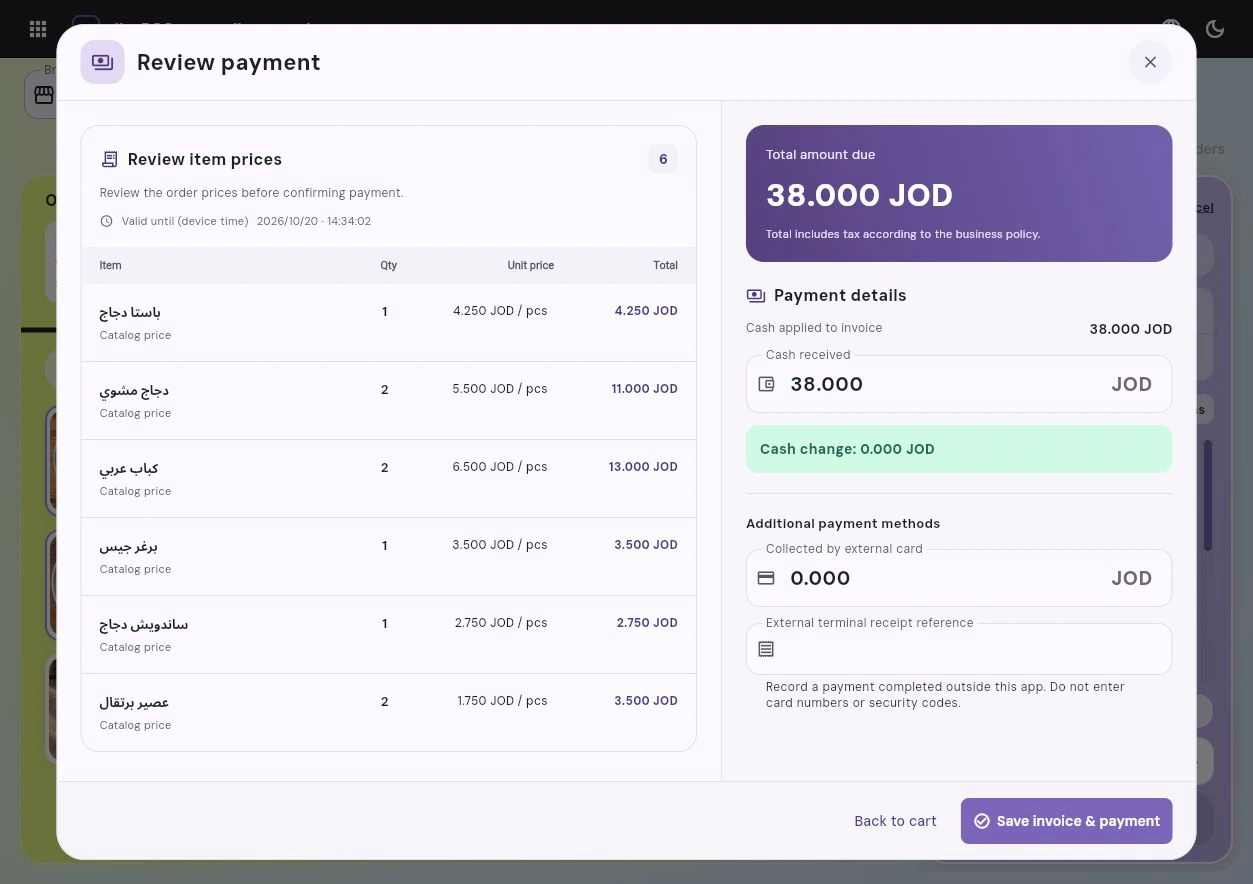
Task: Click Back to cart
Action: pos(895,821)
